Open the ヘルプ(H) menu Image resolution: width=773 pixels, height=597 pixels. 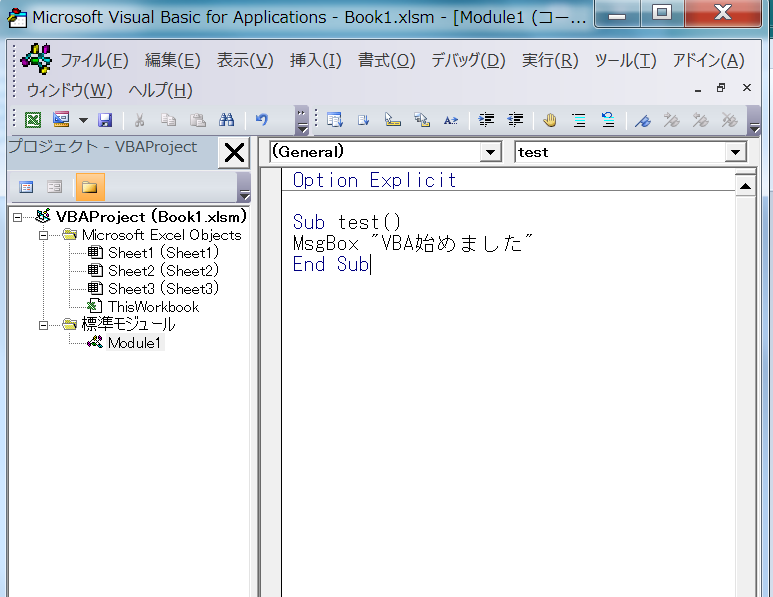[x=160, y=90]
